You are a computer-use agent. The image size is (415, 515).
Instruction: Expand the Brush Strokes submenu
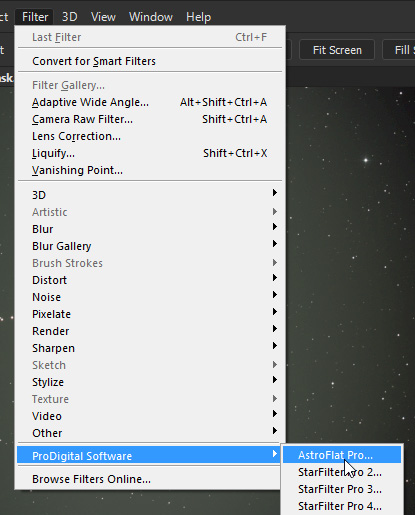tap(150, 263)
